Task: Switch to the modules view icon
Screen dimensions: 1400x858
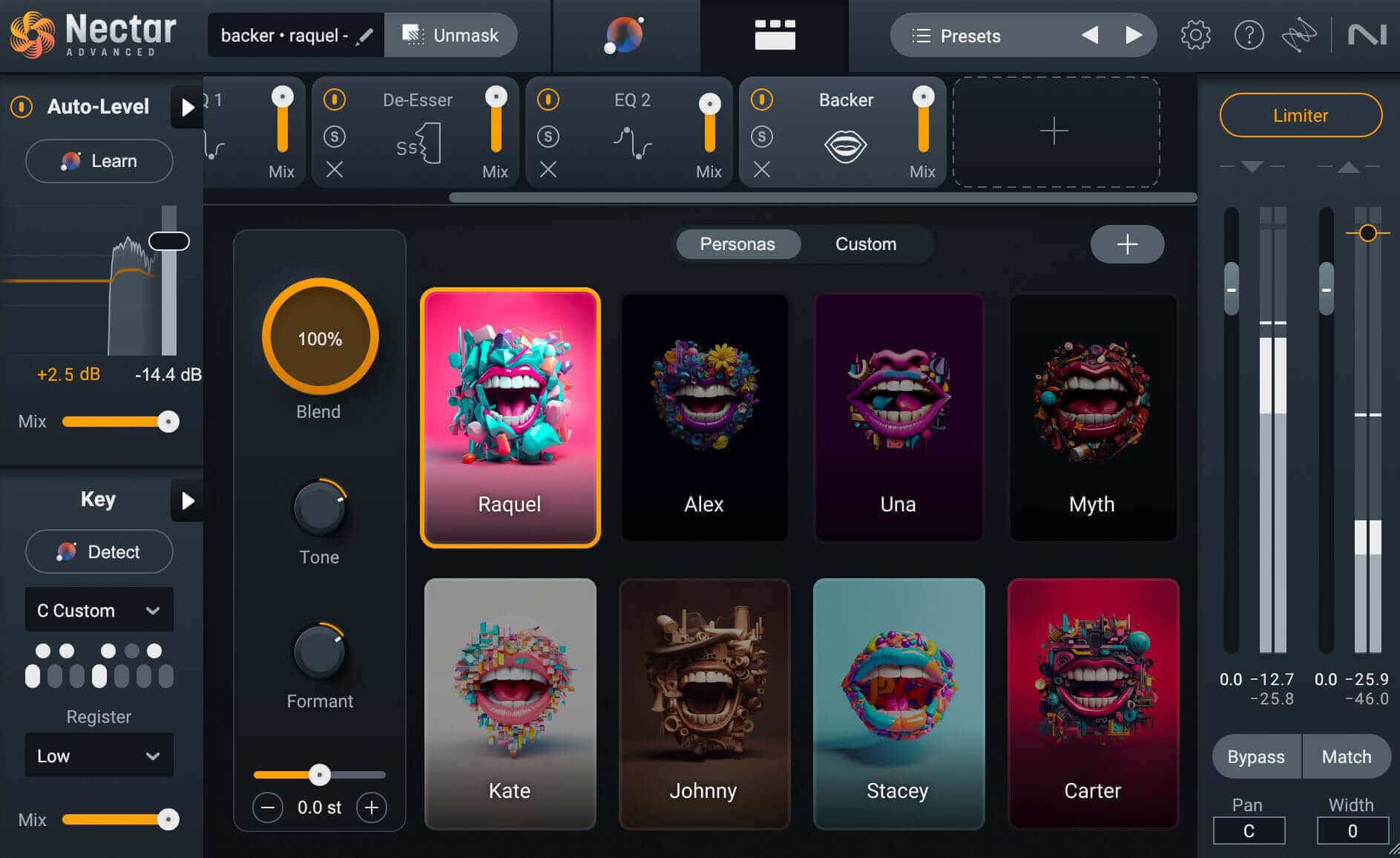Action: 775,35
